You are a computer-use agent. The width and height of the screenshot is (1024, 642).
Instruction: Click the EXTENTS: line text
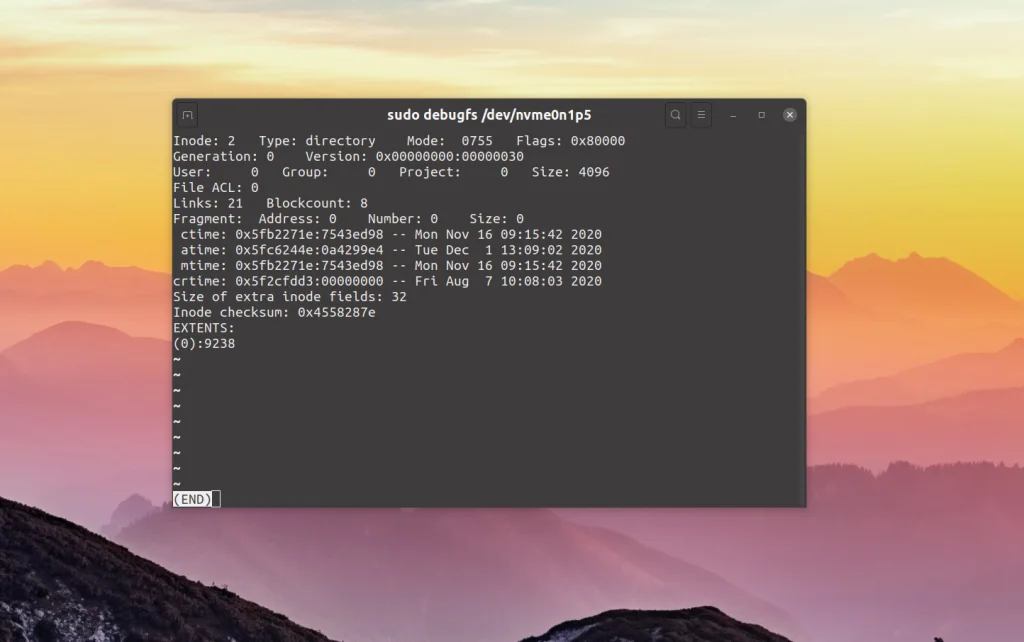pyautogui.click(x=203, y=327)
